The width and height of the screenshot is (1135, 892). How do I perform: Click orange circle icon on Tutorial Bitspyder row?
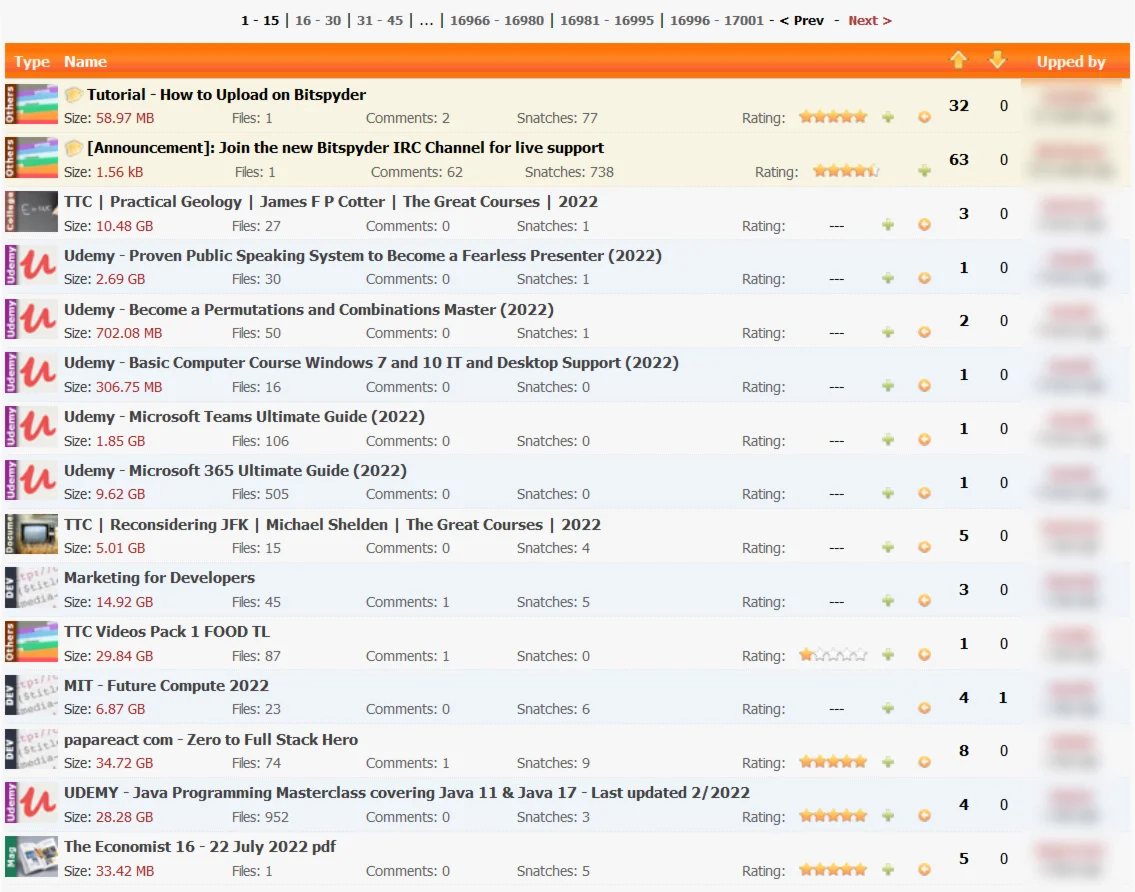click(x=924, y=117)
